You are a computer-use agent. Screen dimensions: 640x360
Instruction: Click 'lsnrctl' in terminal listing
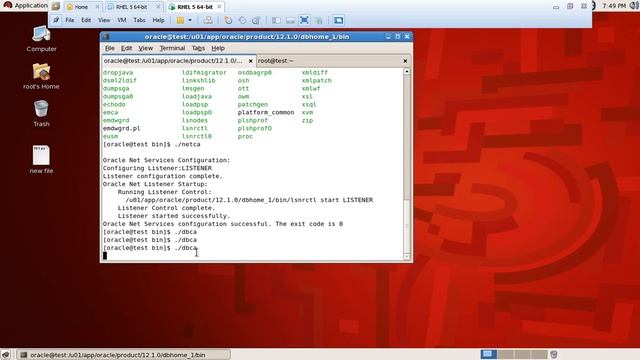coord(195,128)
